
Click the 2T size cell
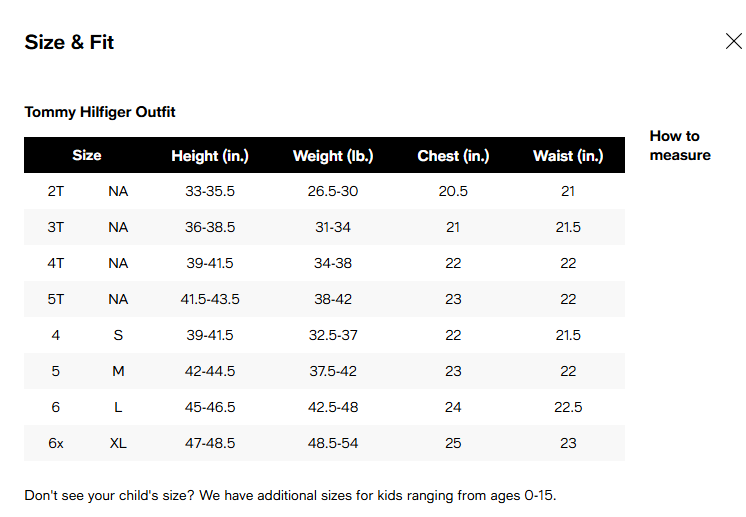pos(56,191)
